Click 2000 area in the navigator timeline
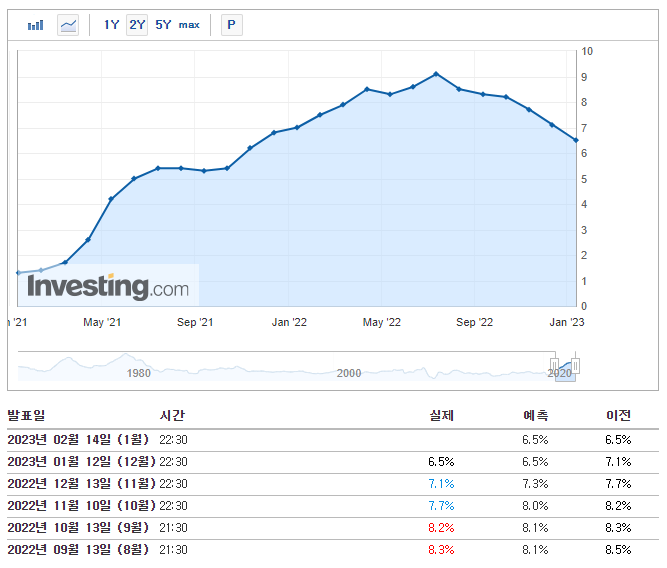The height and width of the screenshot is (568, 667). pos(349,373)
